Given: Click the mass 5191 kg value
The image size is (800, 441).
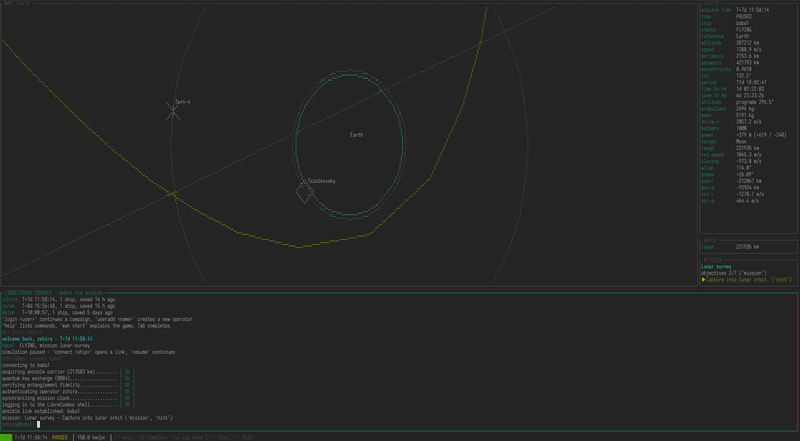Looking at the screenshot, I should (745, 115).
